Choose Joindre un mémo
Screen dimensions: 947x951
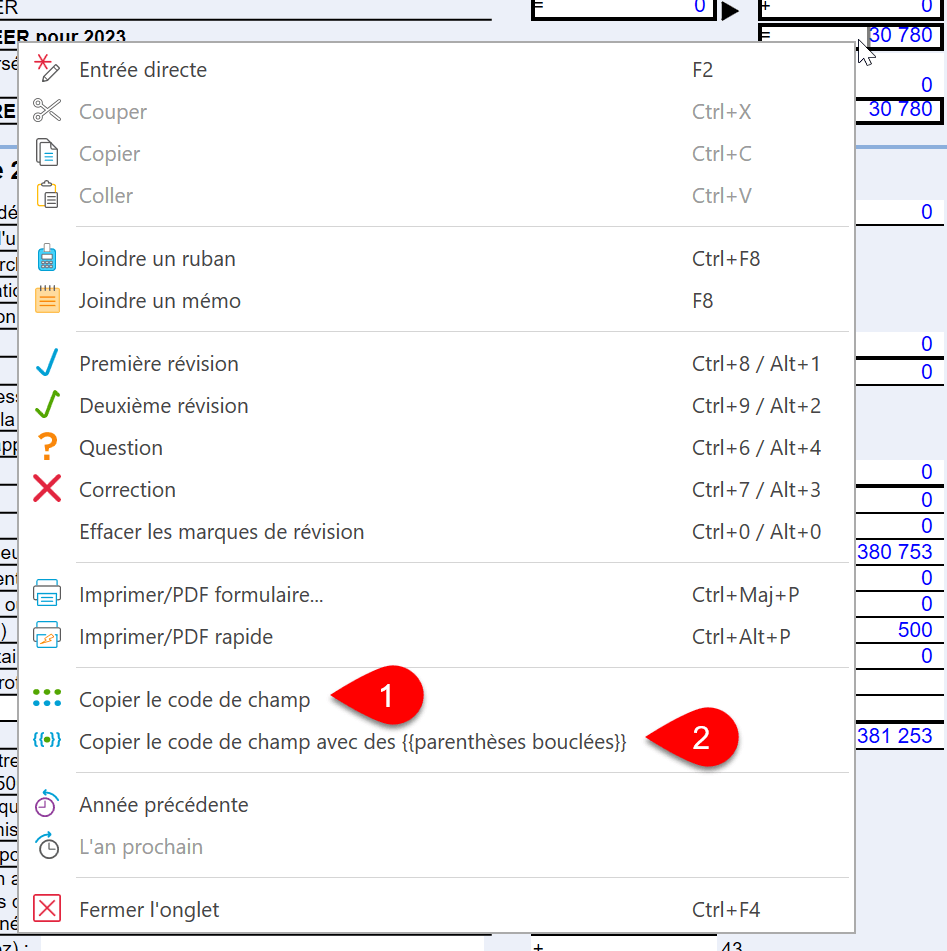(x=436, y=300)
